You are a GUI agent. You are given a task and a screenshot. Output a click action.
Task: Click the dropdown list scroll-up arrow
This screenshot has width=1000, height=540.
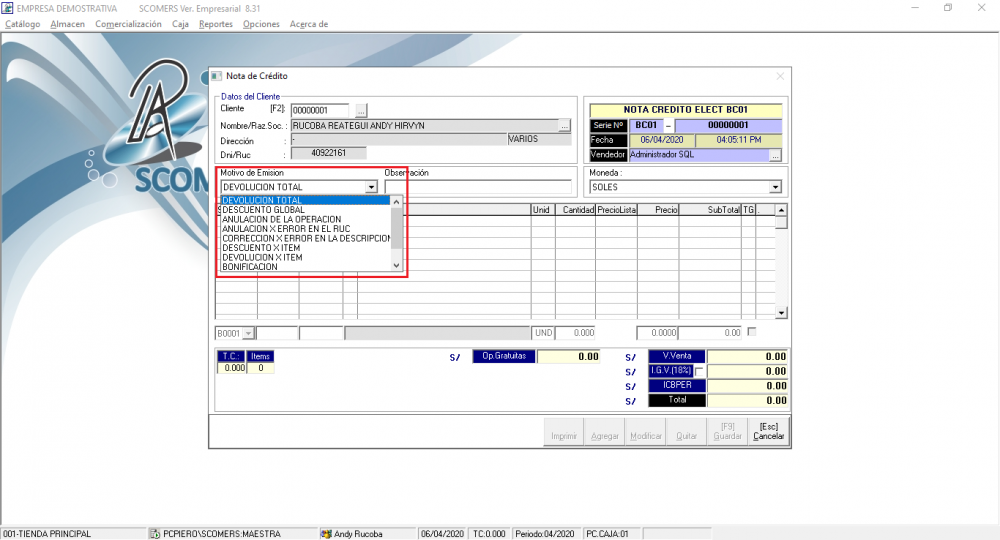pos(397,201)
